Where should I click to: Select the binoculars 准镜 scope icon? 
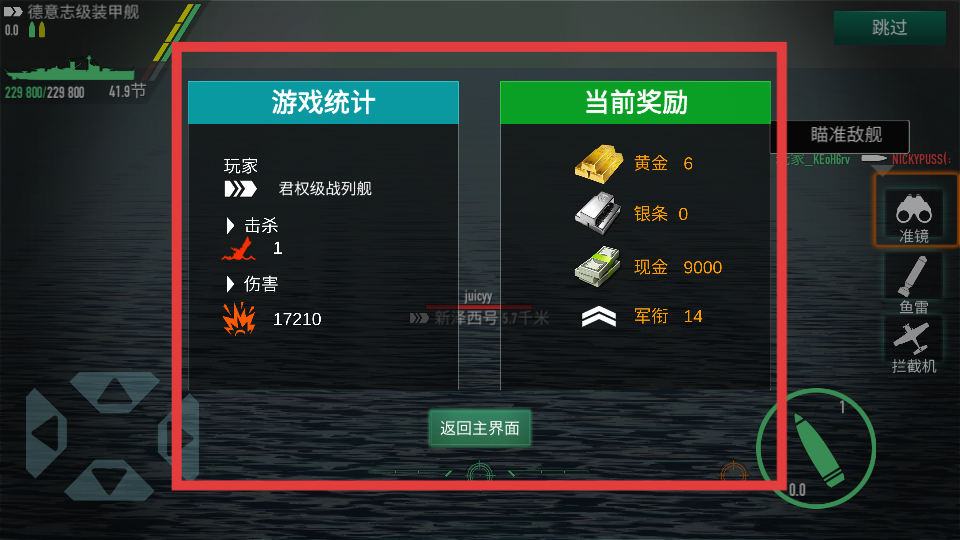click(913, 217)
